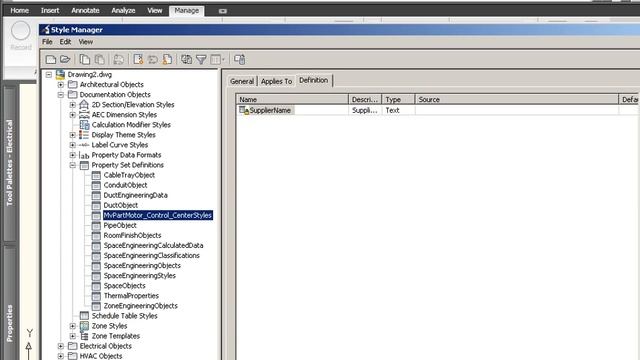Click the AEC Dimension Styles icon

(x=84, y=115)
